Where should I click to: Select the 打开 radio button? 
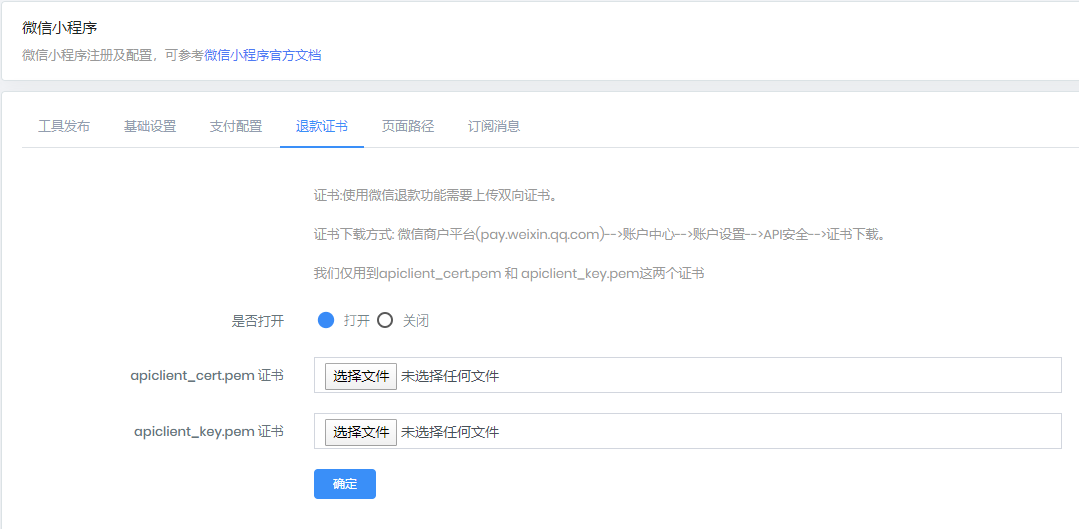(326, 321)
